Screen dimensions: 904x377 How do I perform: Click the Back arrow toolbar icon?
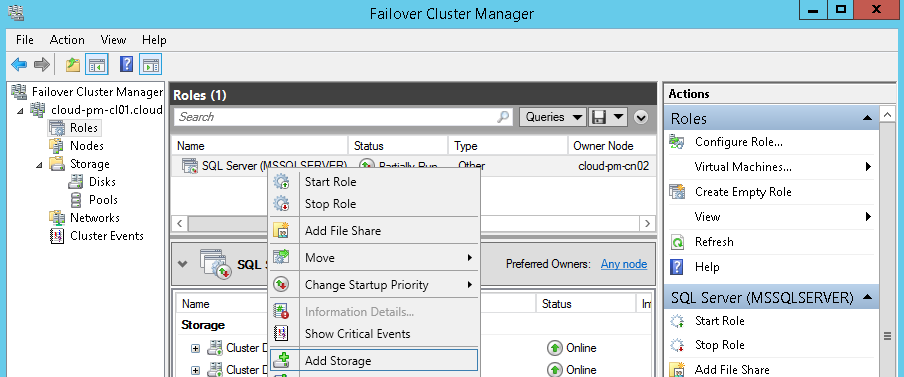(19, 65)
